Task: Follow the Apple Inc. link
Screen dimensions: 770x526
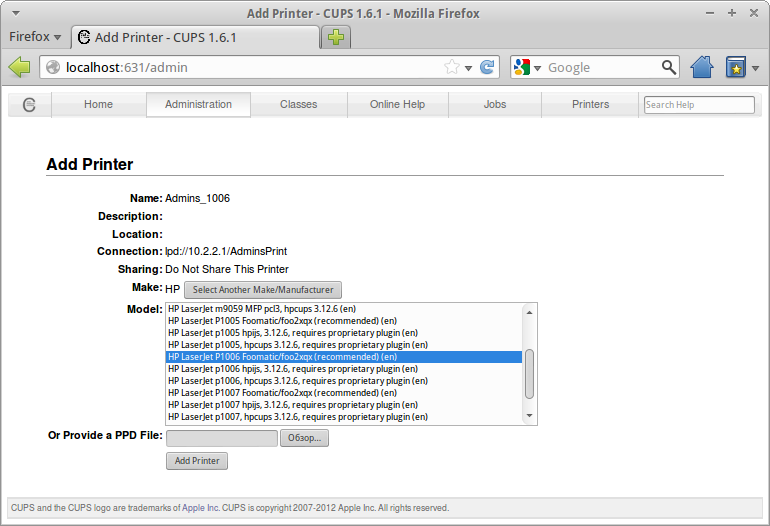Action: click(x=200, y=508)
